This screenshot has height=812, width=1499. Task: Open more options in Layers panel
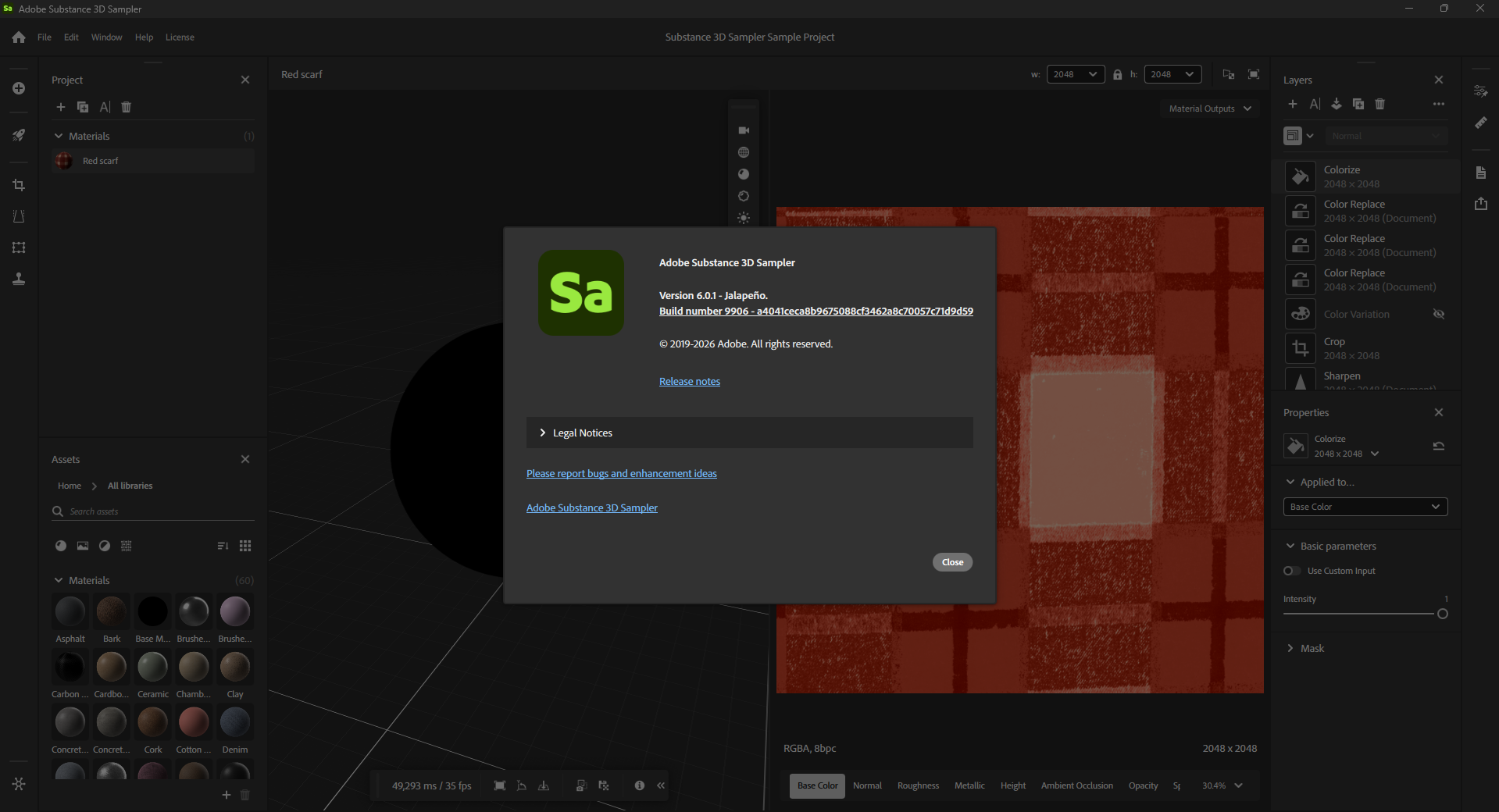coord(1439,104)
